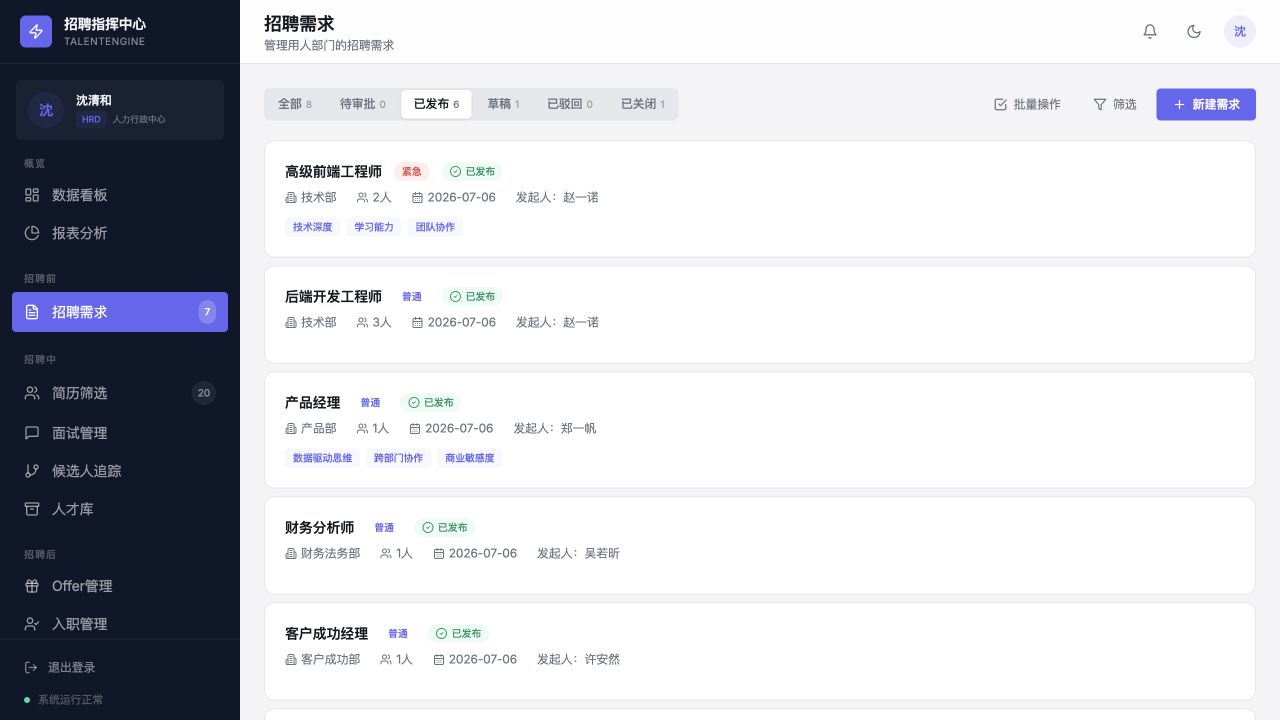Click 财务法务部 department text
The image size is (1280, 720).
point(330,553)
